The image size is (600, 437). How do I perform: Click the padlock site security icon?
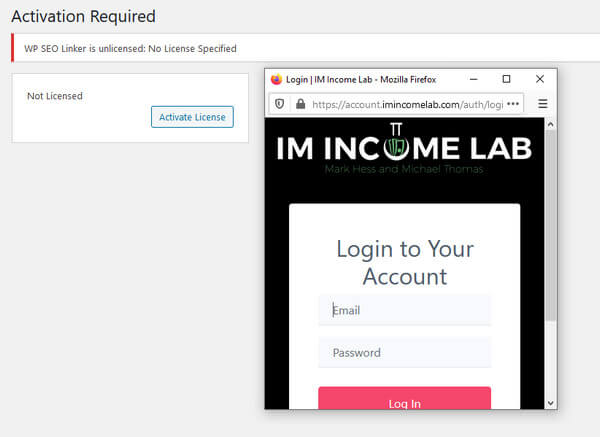point(301,104)
